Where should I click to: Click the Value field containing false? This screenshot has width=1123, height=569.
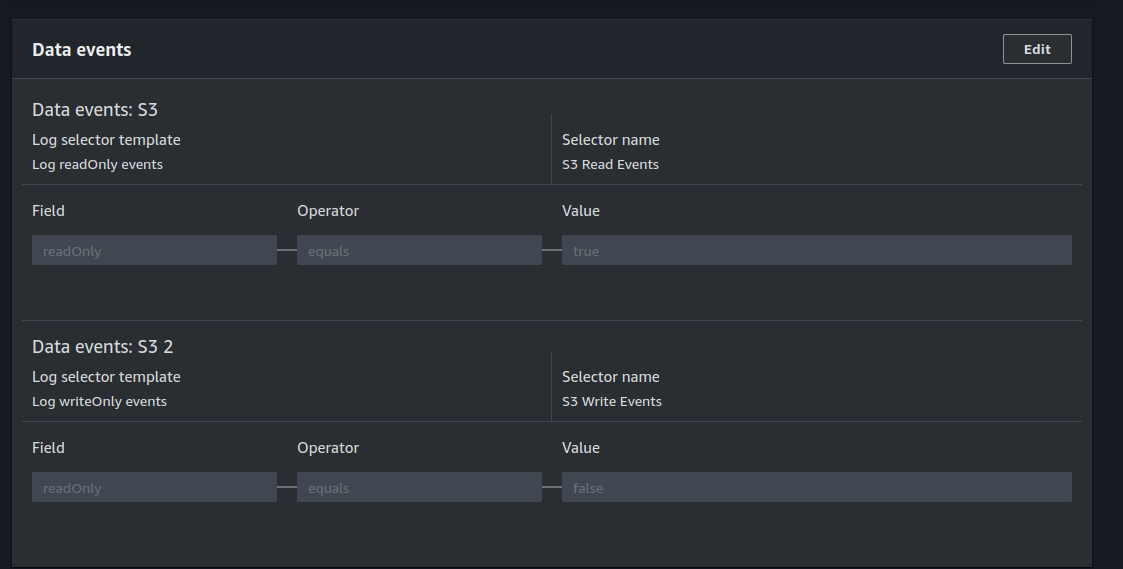[816, 488]
